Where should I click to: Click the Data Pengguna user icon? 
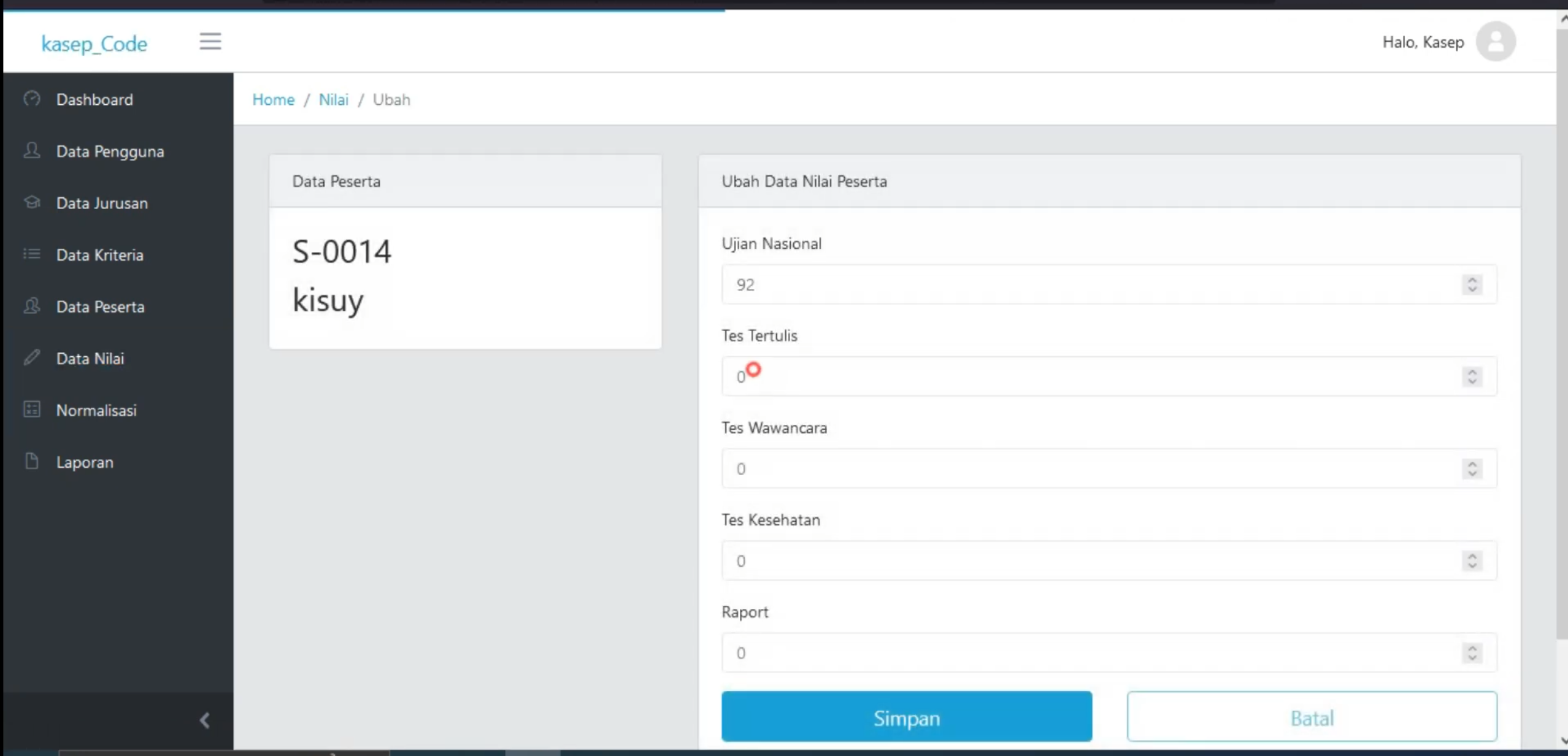click(x=32, y=150)
